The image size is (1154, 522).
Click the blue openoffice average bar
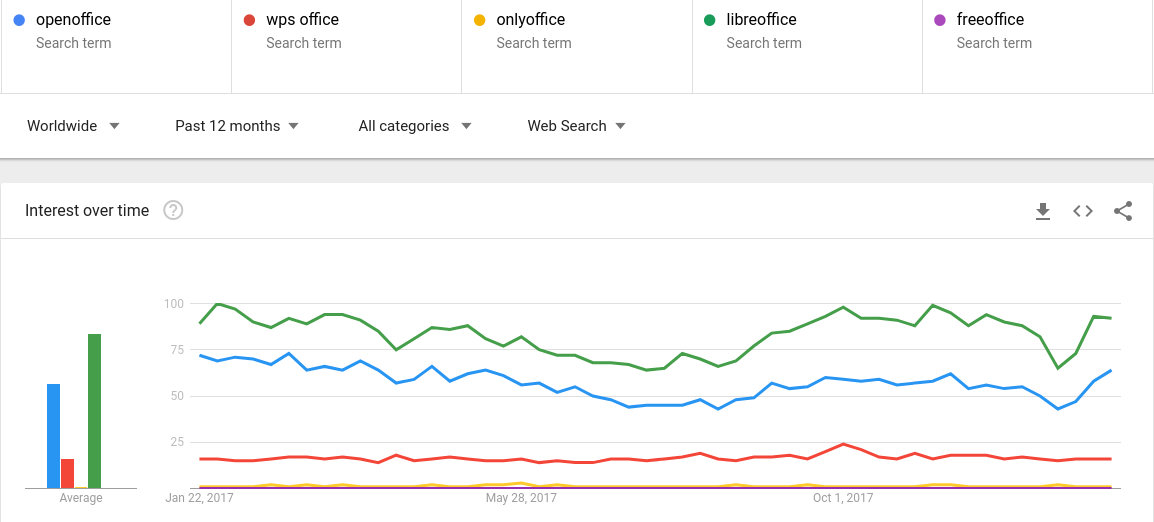(x=54, y=436)
